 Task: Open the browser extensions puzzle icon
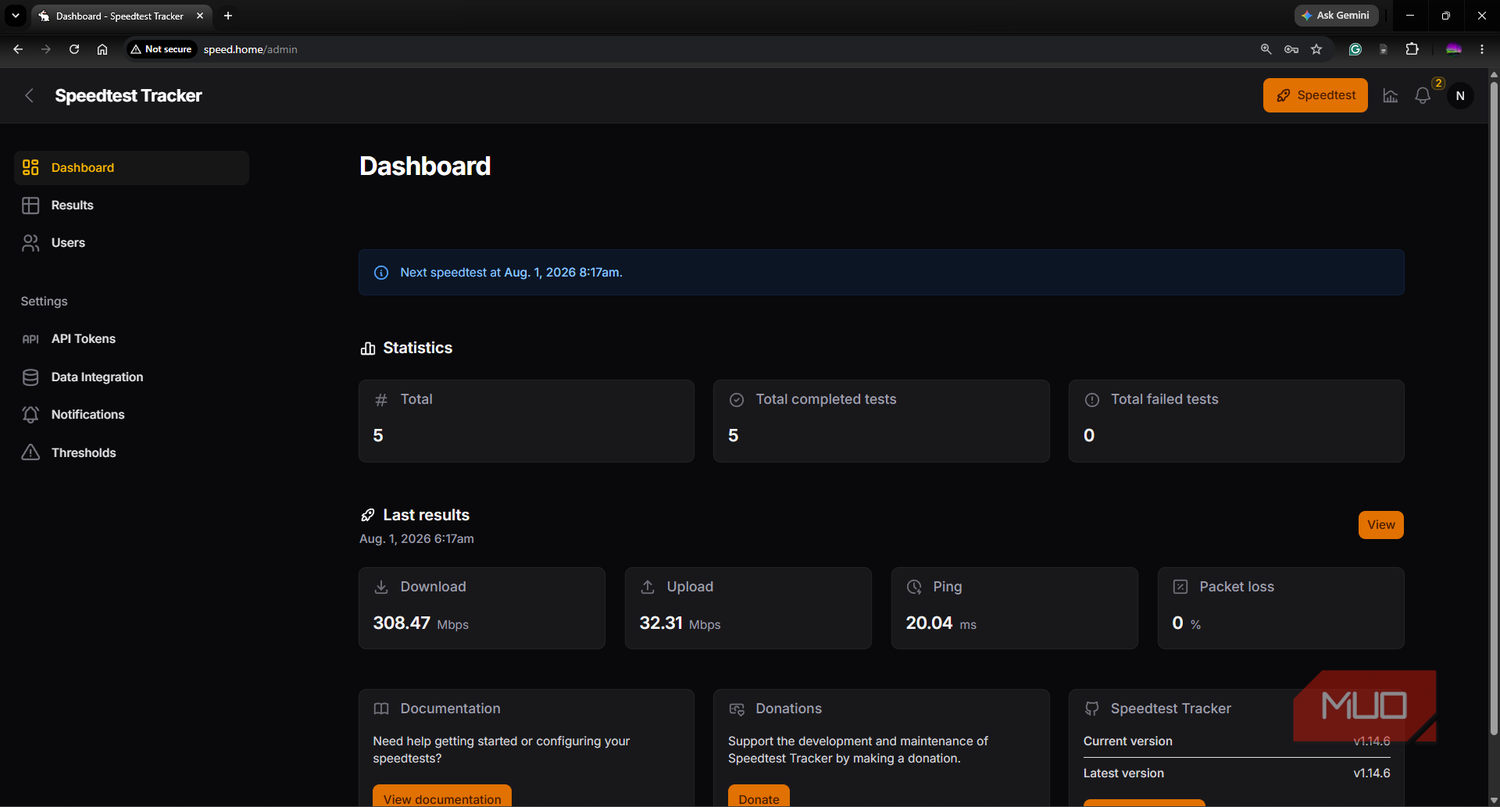(x=1412, y=49)
